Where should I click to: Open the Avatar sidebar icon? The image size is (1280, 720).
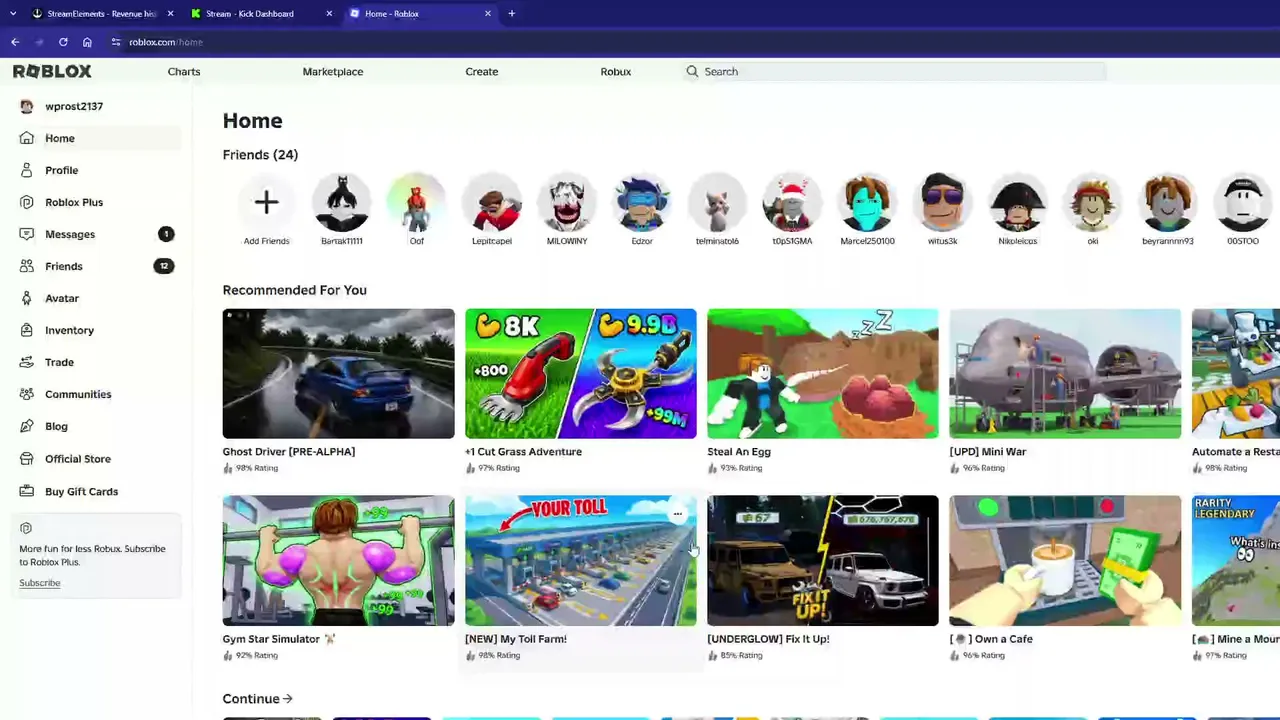(x=26, y=298)
